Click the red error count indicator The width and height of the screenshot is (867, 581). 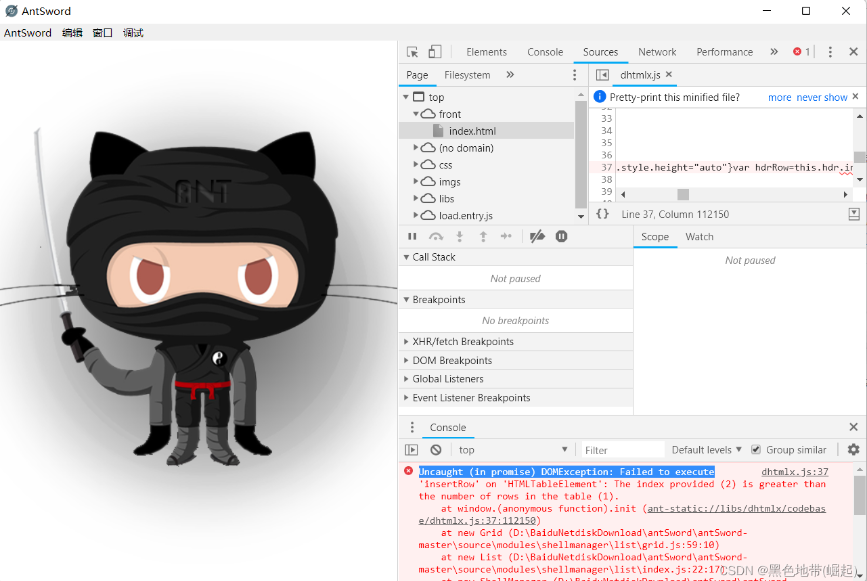pyautogui.click(x=801, y=52)
